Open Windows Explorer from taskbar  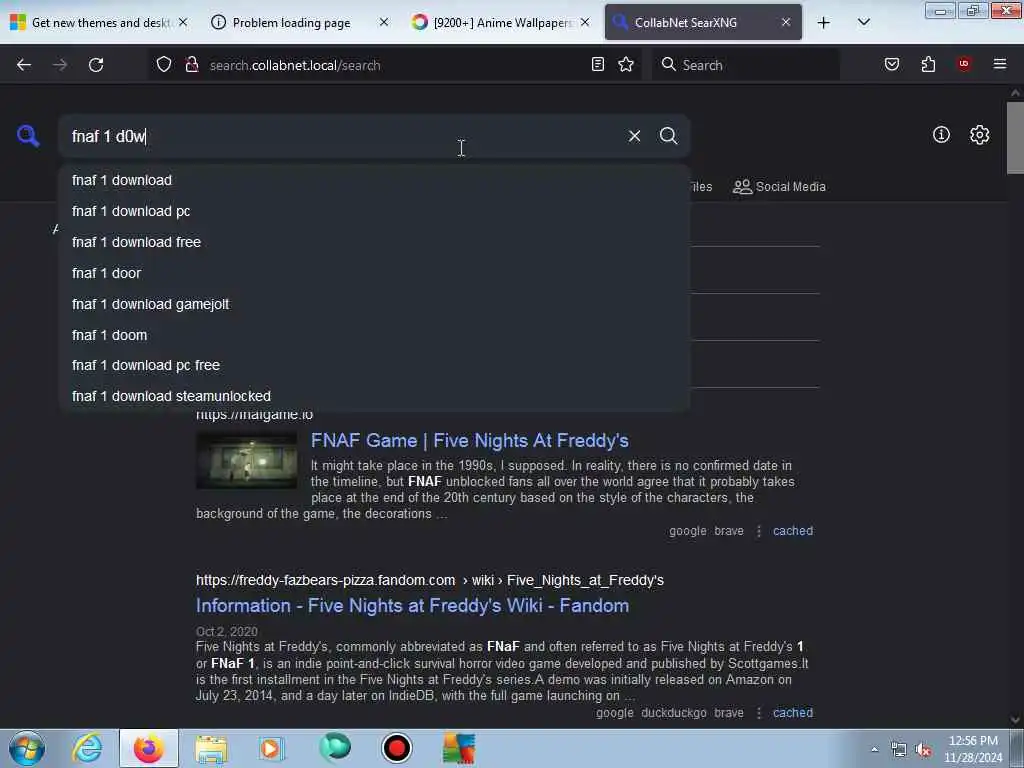tap(211, 748)
